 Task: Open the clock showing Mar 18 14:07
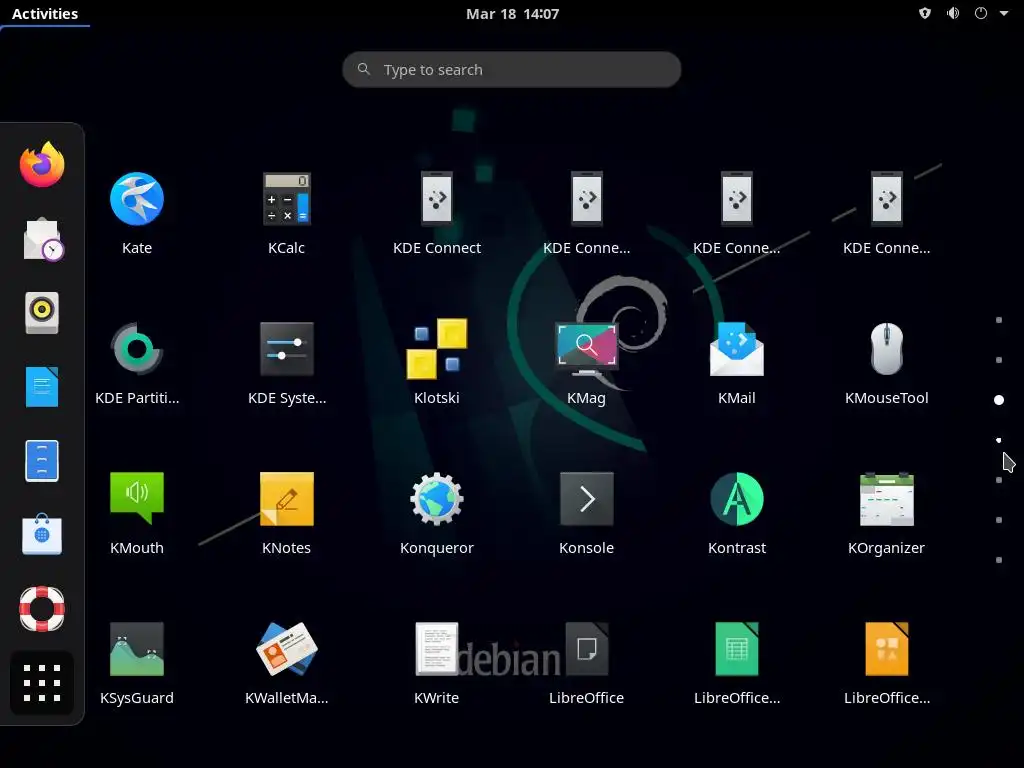pyautogui.click(x=513, y=14)
